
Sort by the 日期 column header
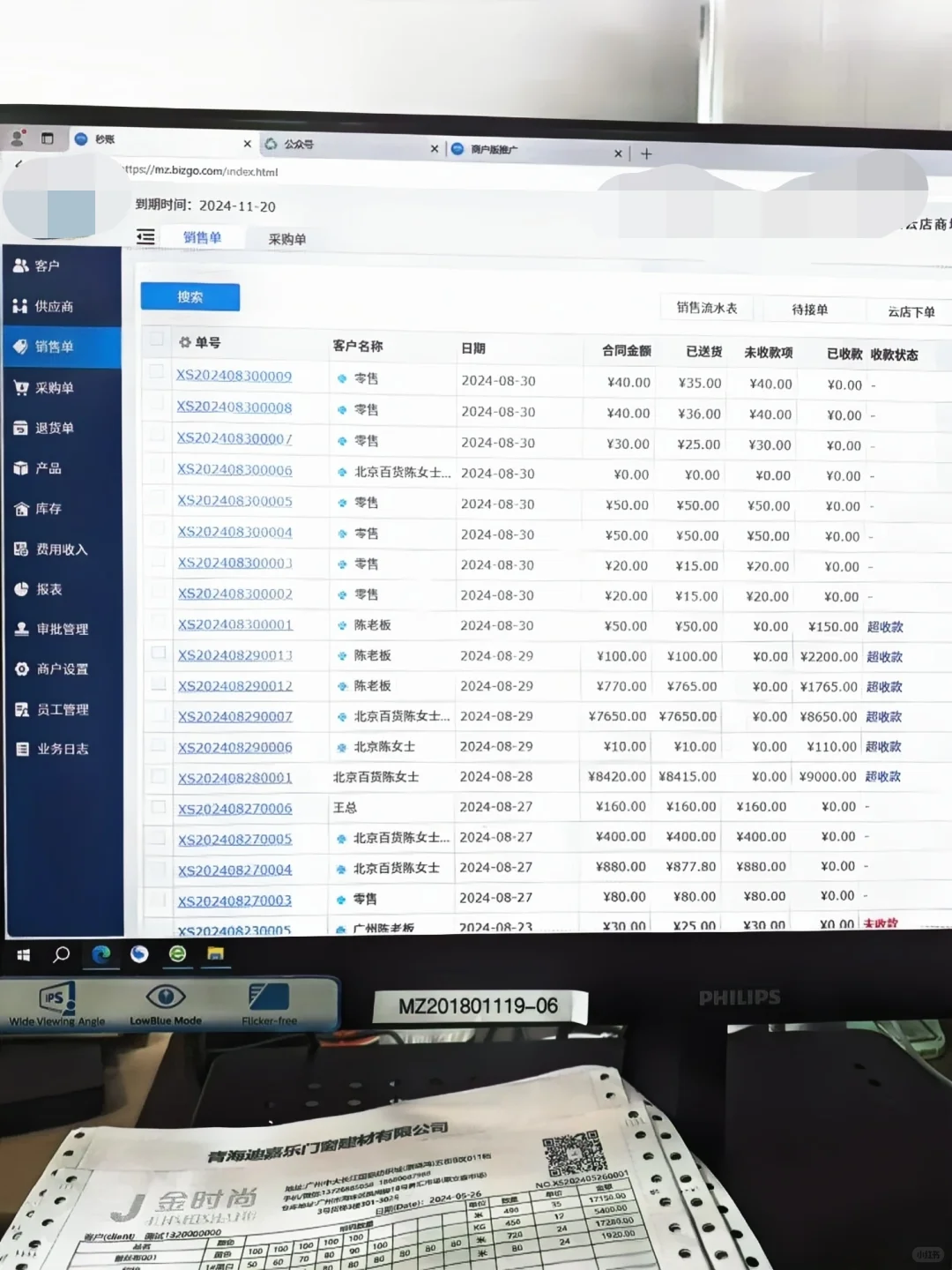tap(473, 348)
